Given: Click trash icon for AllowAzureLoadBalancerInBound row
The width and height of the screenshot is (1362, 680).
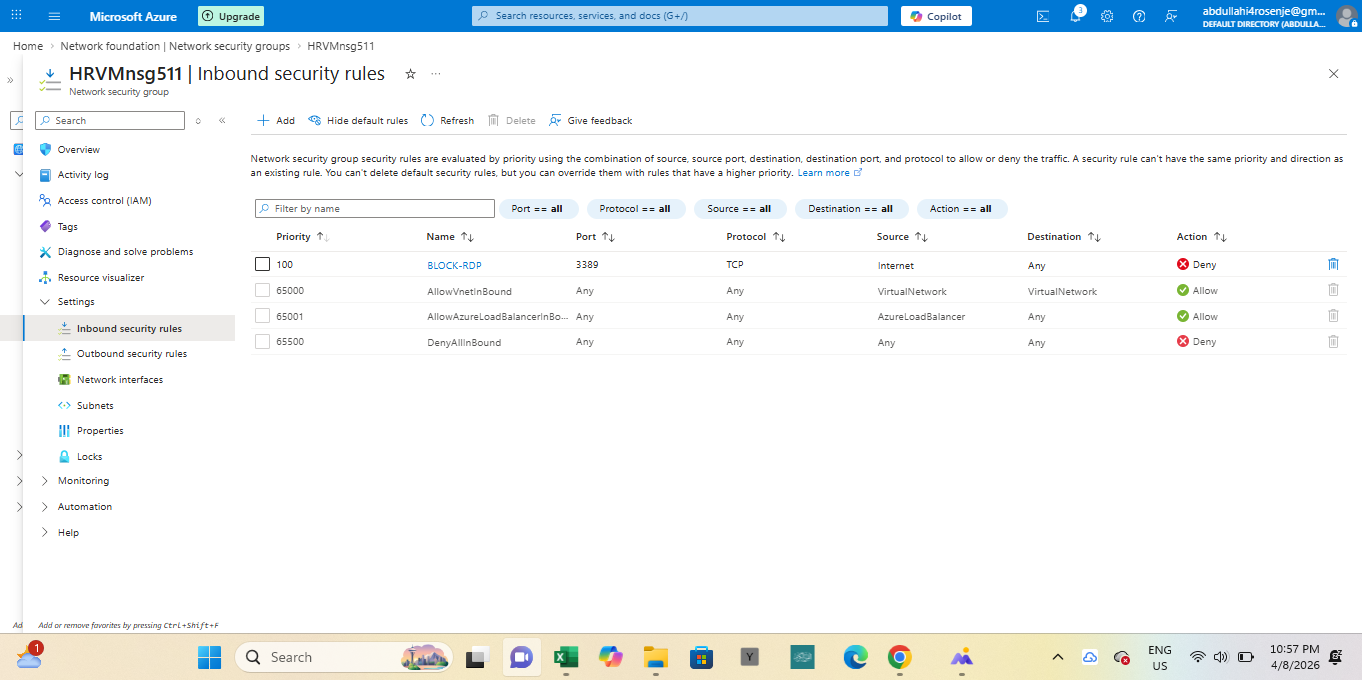Looking at the screenshot, I should point(1333,316).
